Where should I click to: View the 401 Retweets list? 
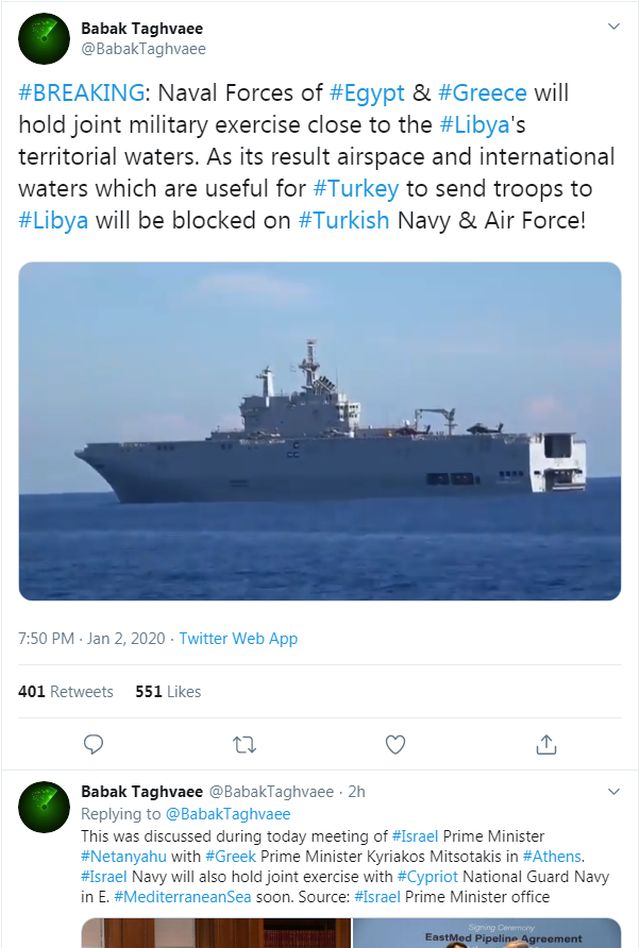pos(66,691)
